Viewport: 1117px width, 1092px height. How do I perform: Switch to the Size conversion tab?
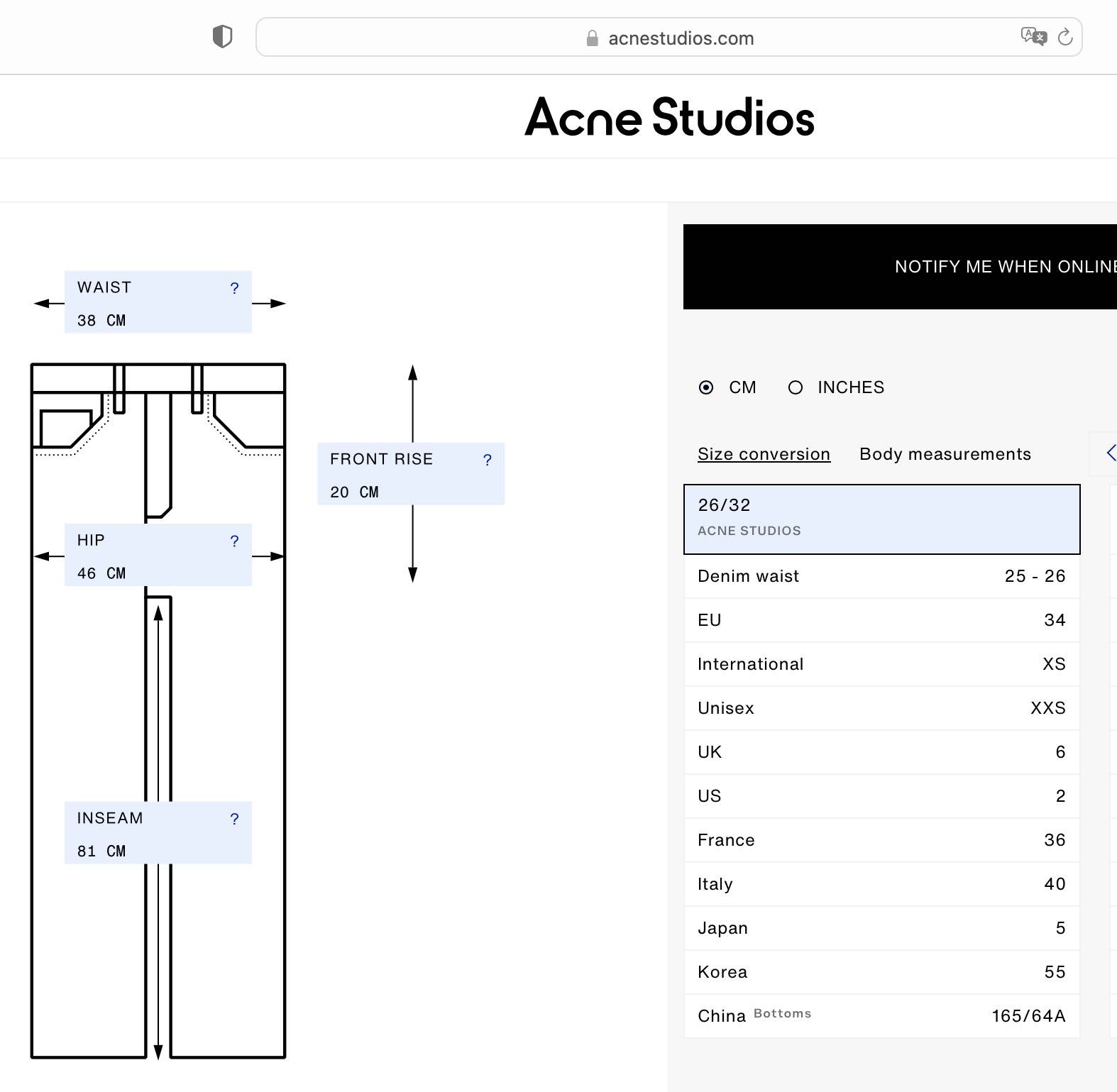764,454
